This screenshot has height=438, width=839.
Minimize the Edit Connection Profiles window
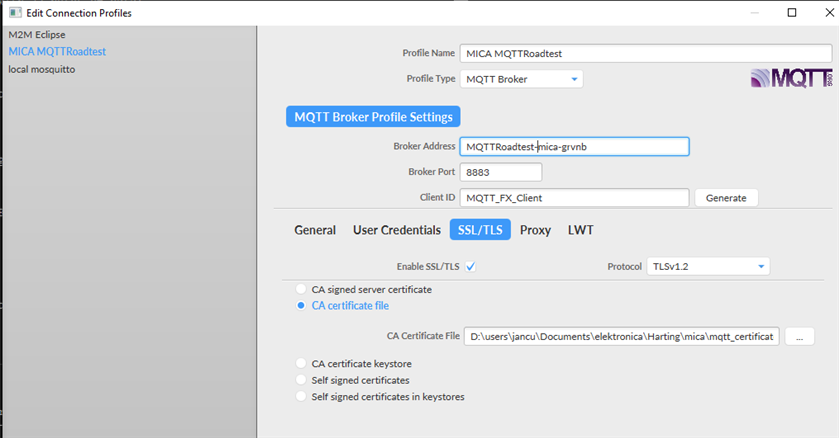tap(754, 12)
